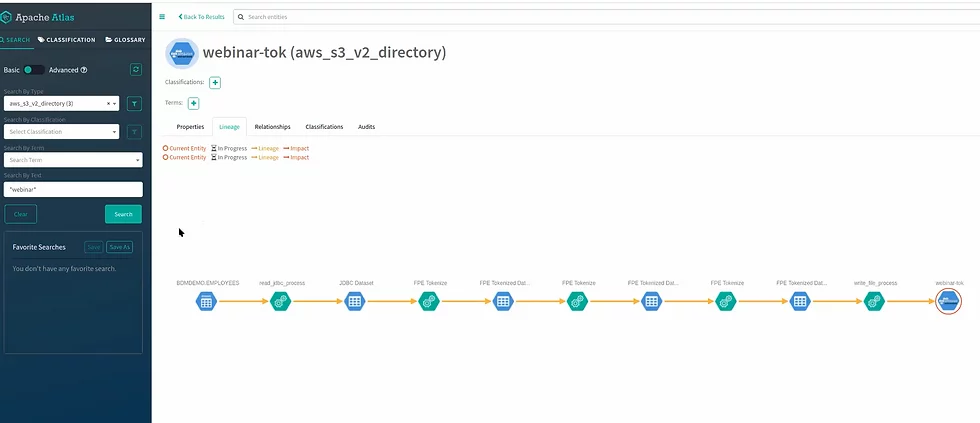Open the Lineage tab
980x423 pixels.
229,127
